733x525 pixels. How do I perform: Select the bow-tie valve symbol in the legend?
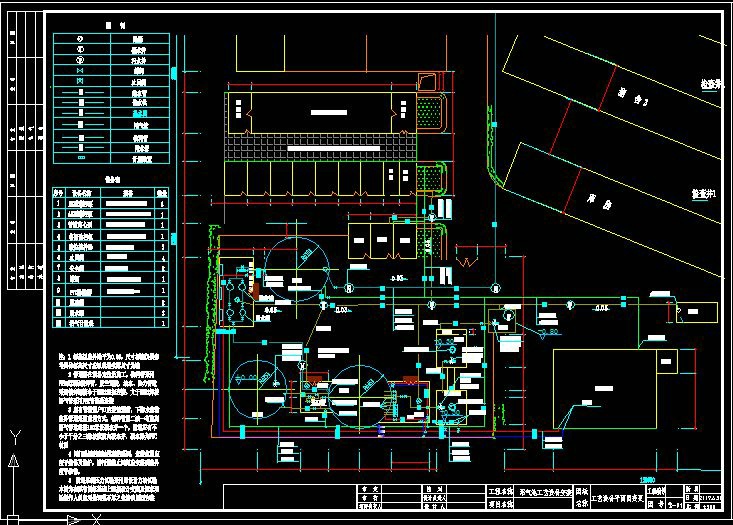click(80, 71)
